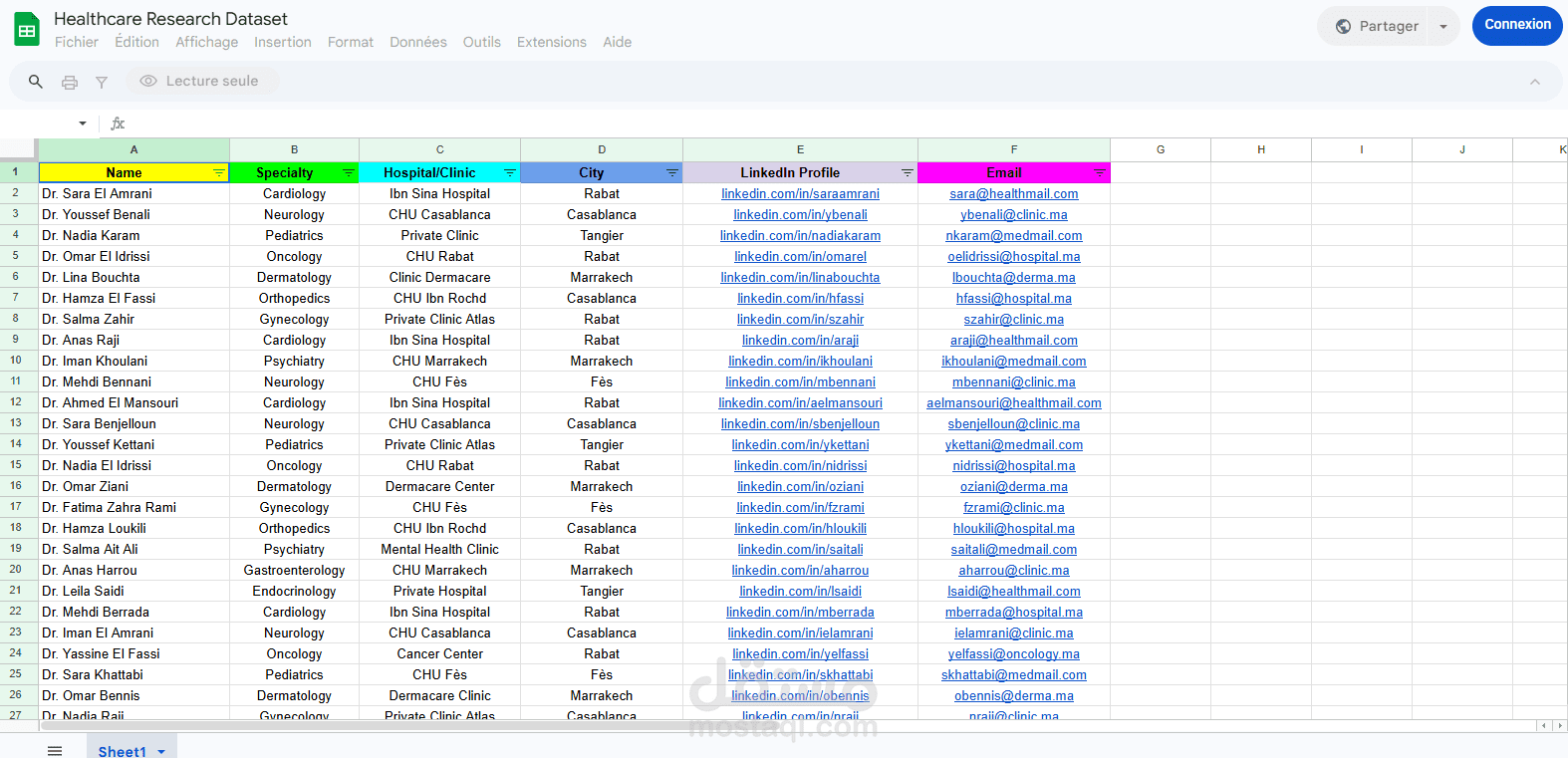The width and height of the screenshot is (1568, 758).
Task: Click the search magnifier icon in toolbar
Action: [x=36, y=82]
